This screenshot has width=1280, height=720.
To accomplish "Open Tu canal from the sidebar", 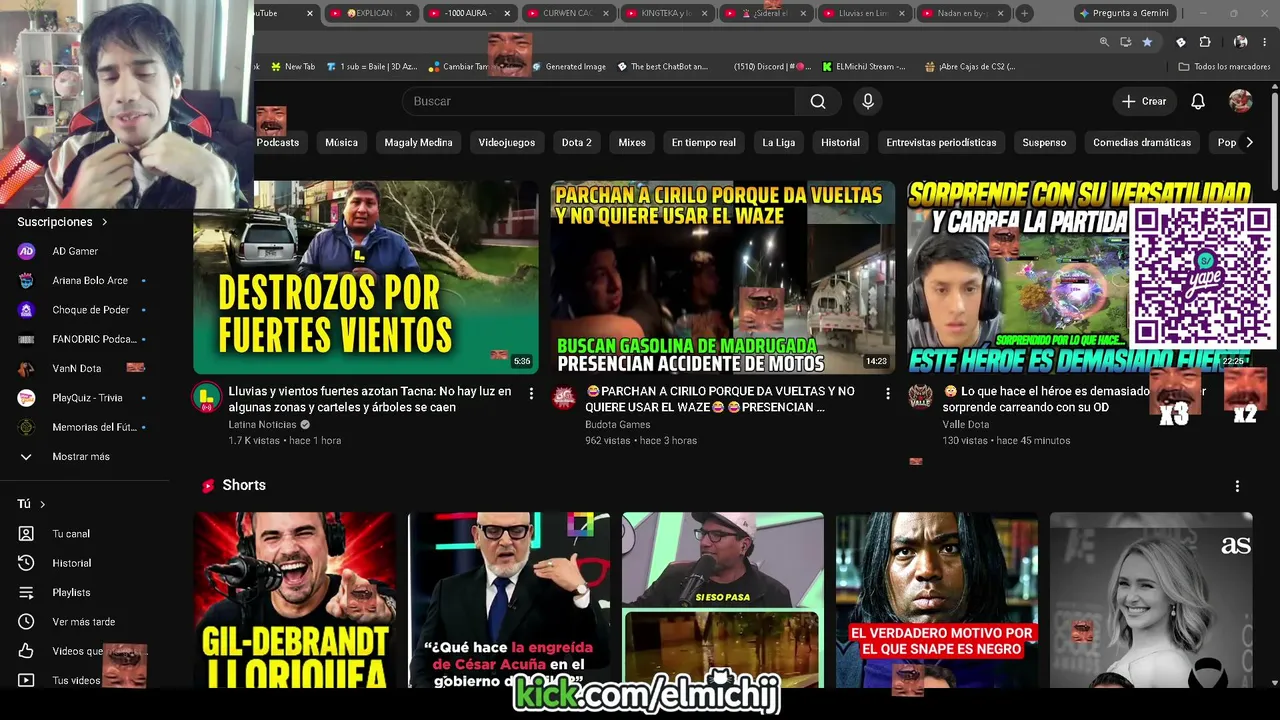I will pyautogui.click(x=70, y=534).
